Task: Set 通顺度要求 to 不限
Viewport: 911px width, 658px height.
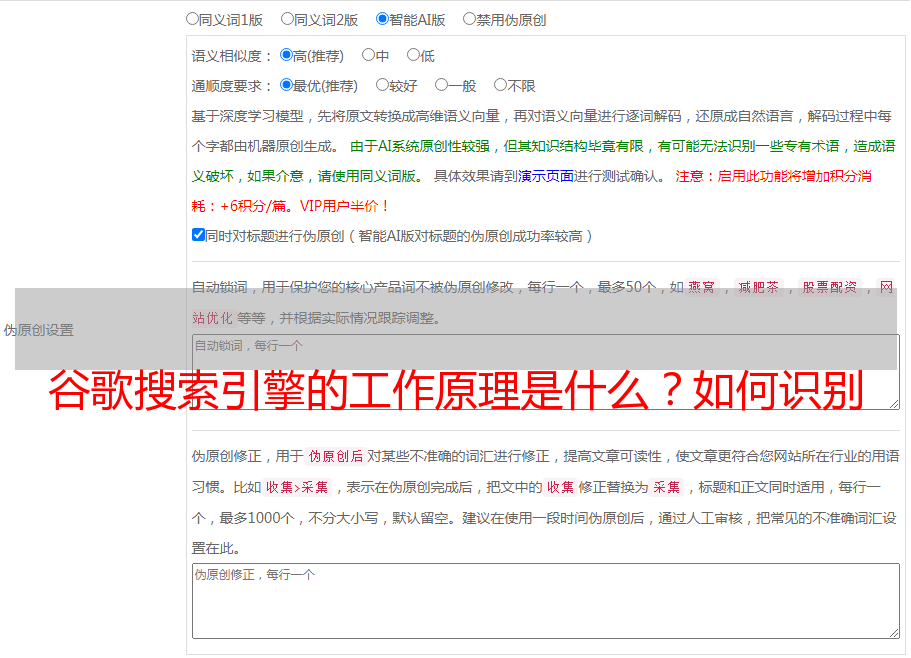Action: (x=500, y=85)
